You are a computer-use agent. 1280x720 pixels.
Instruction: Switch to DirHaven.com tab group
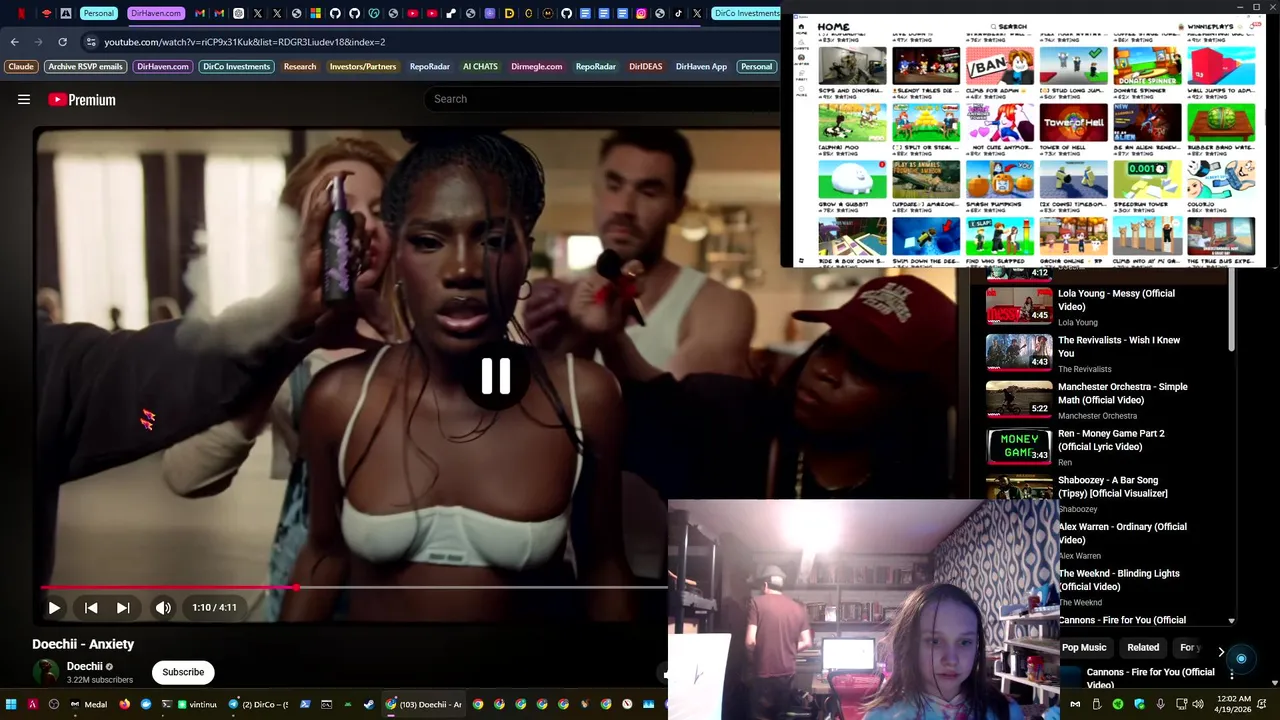156,13
